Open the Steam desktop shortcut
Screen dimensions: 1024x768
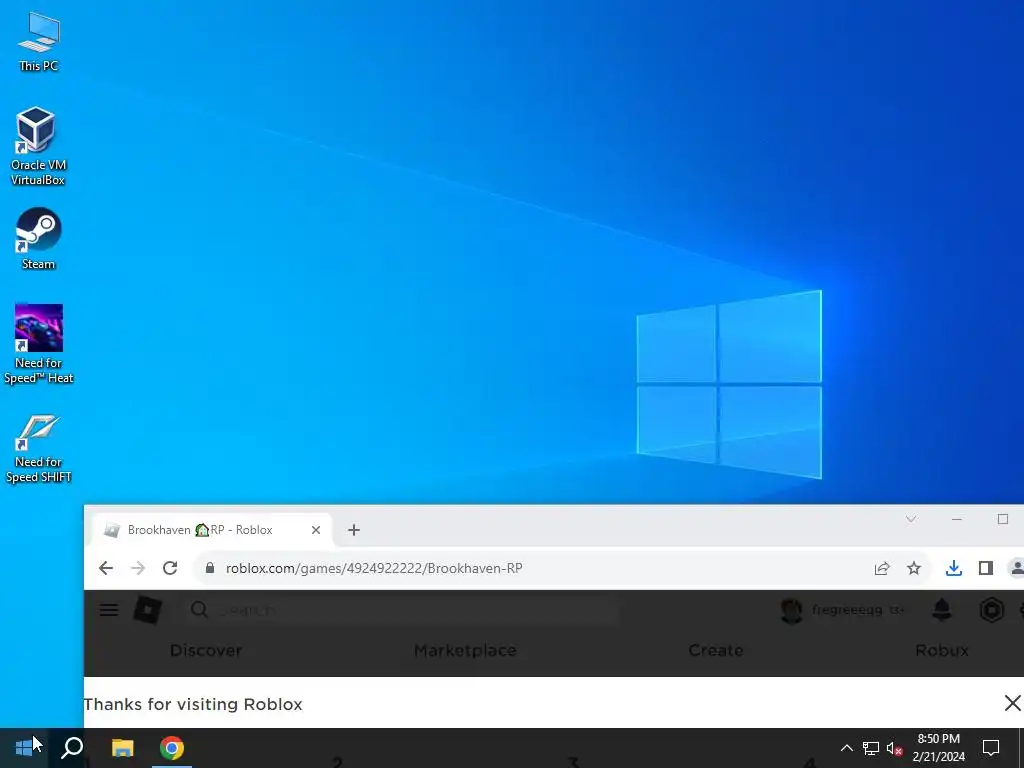pos(39,238)
